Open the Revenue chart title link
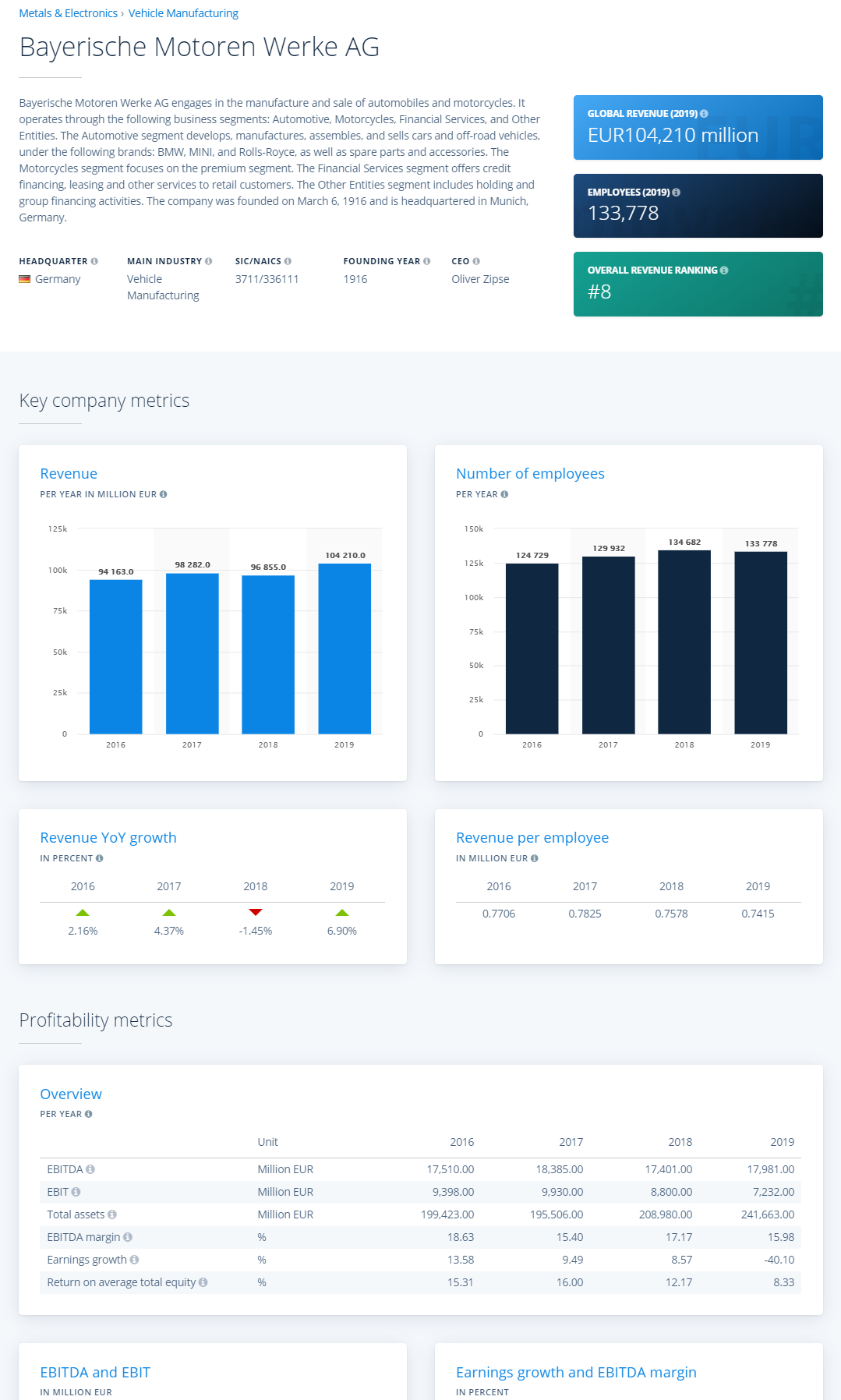 coord(69,474)
